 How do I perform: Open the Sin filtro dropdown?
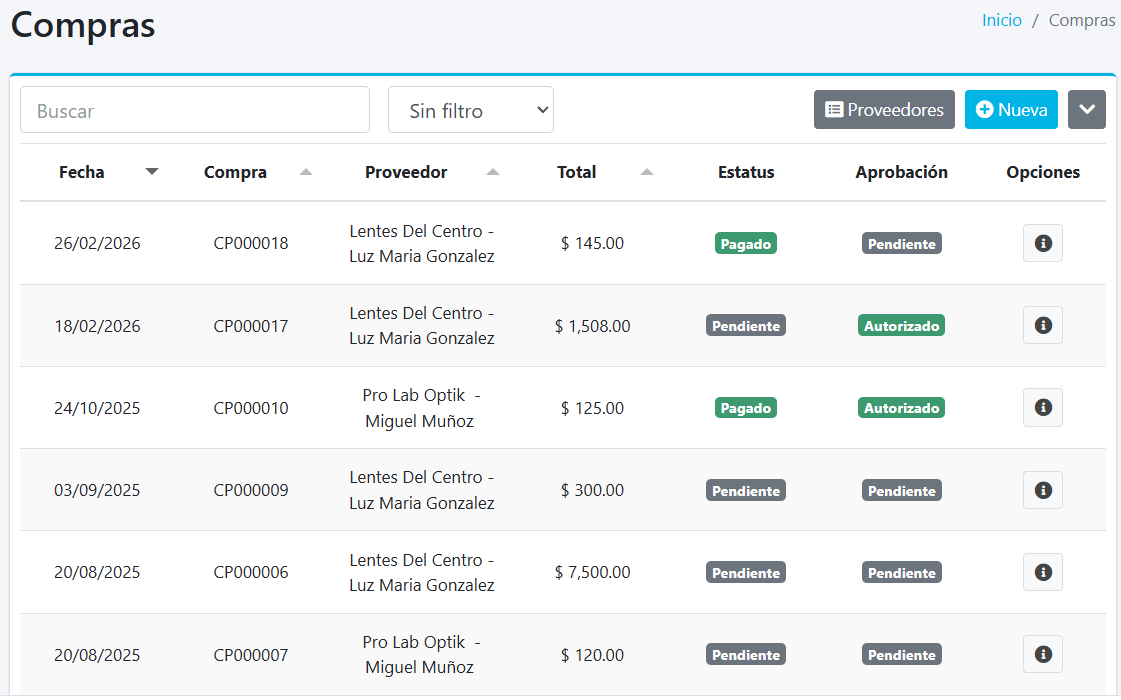coord(470,110)
